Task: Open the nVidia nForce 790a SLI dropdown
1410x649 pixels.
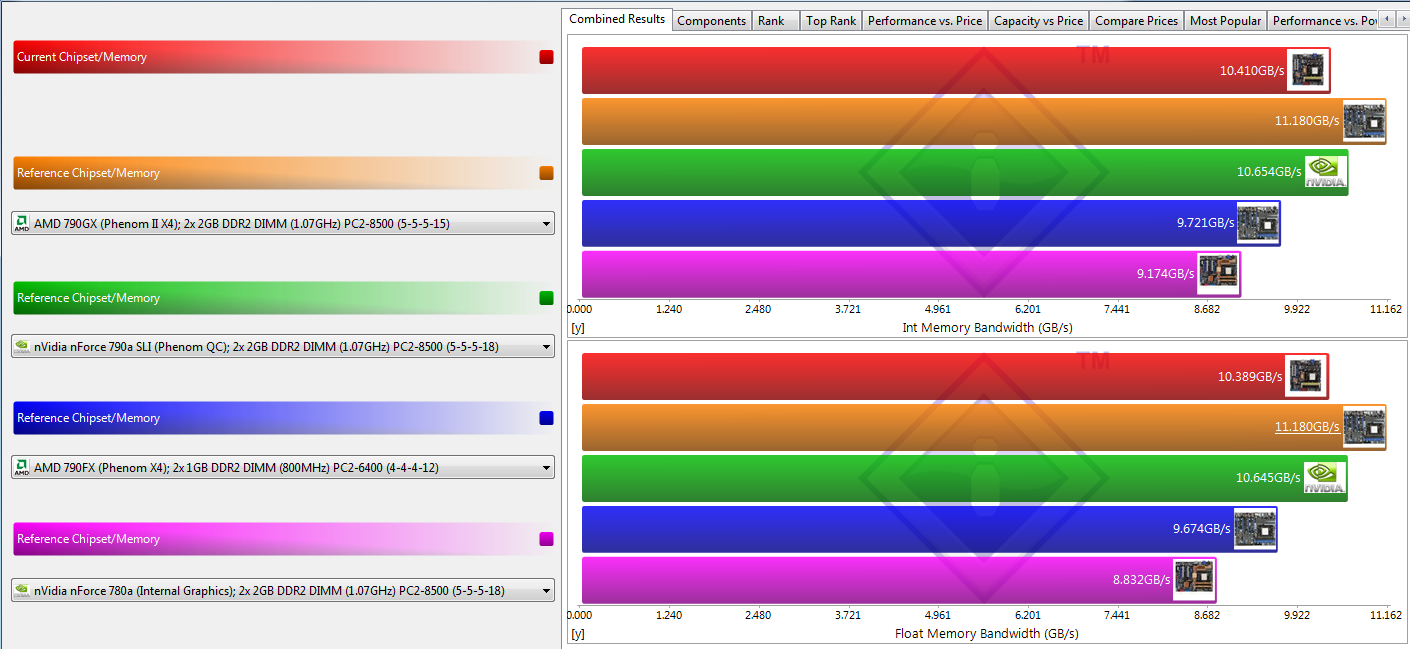Action: (283, 347)
